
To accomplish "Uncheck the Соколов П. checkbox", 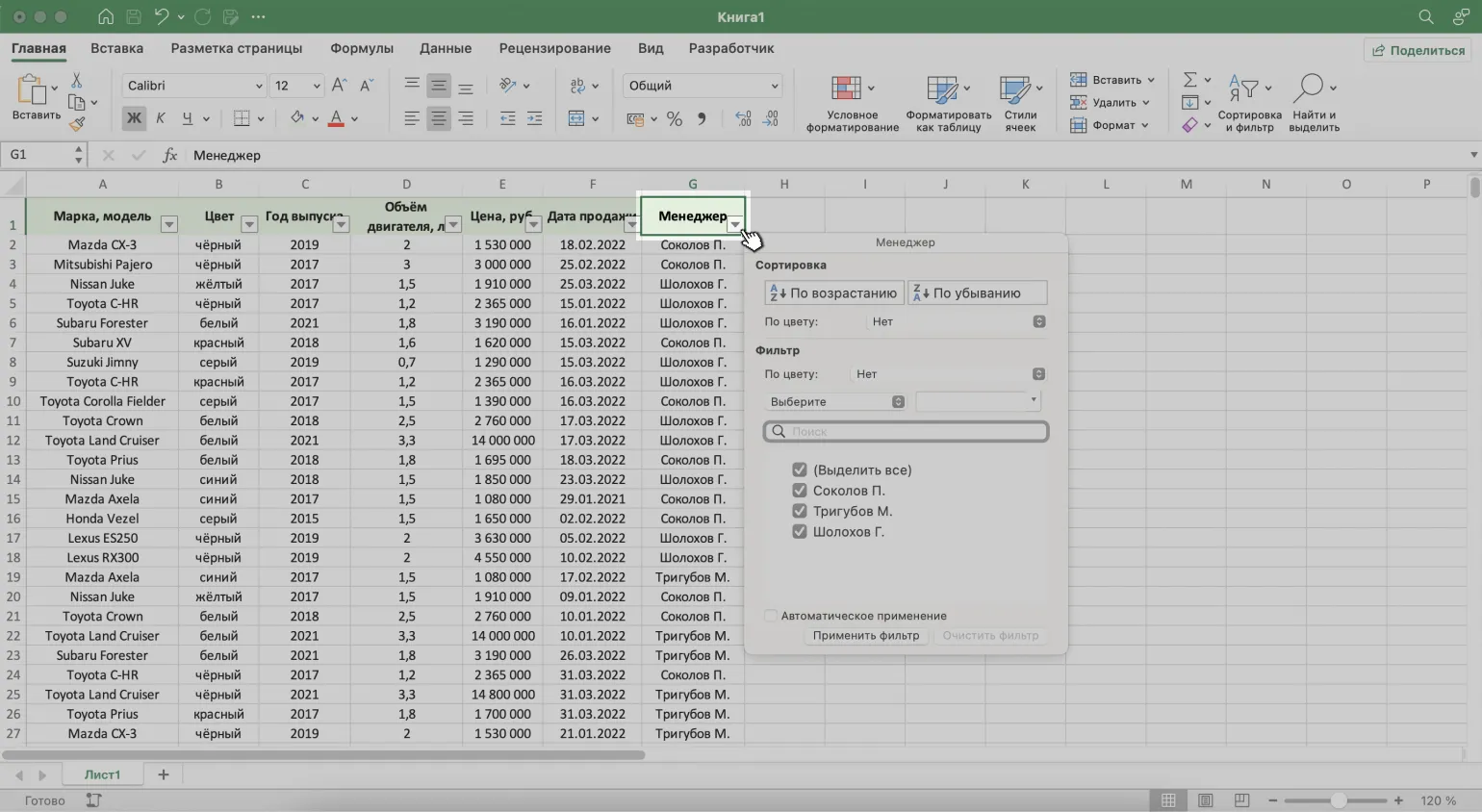I will 799,491.
